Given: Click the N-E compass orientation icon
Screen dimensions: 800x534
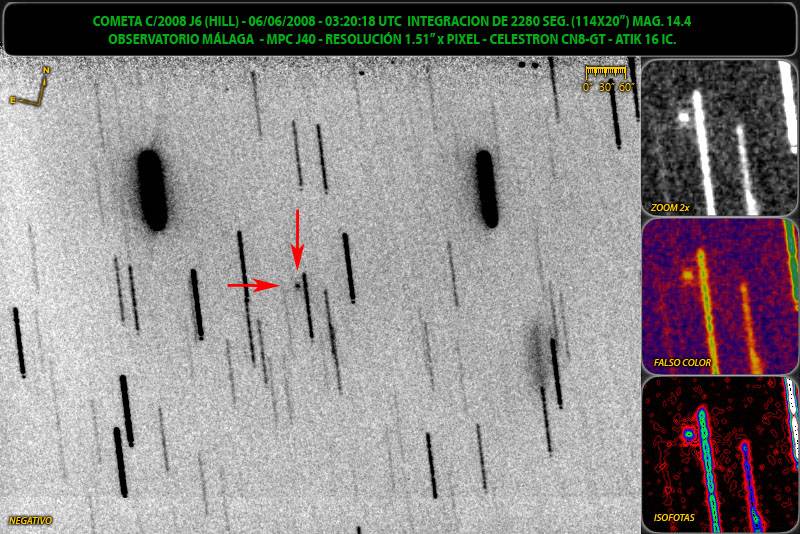Looking at the screenshot, I should coord(31,86).
